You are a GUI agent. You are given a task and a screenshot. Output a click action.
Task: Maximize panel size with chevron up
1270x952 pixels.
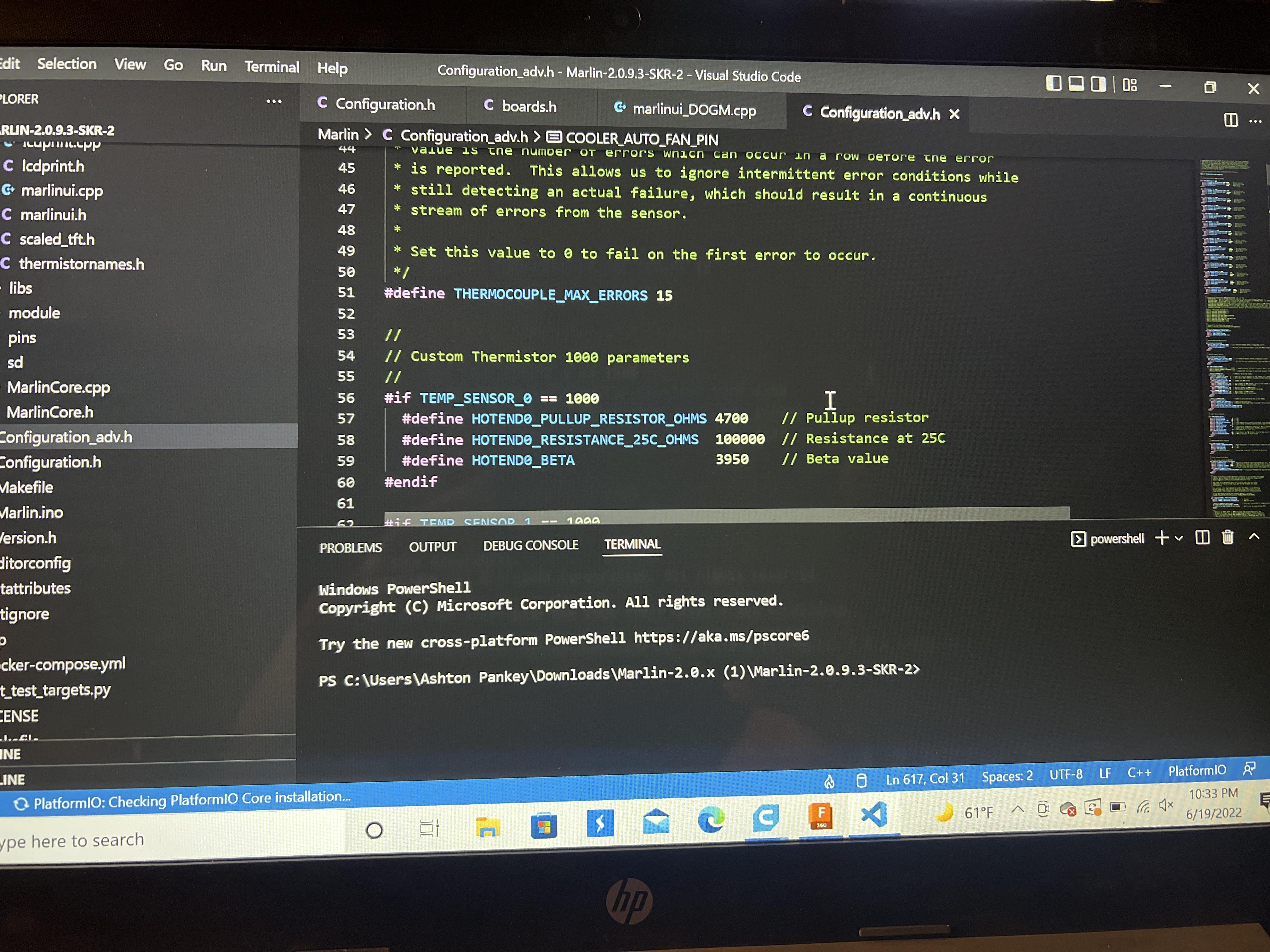[x=1254, y=536]
